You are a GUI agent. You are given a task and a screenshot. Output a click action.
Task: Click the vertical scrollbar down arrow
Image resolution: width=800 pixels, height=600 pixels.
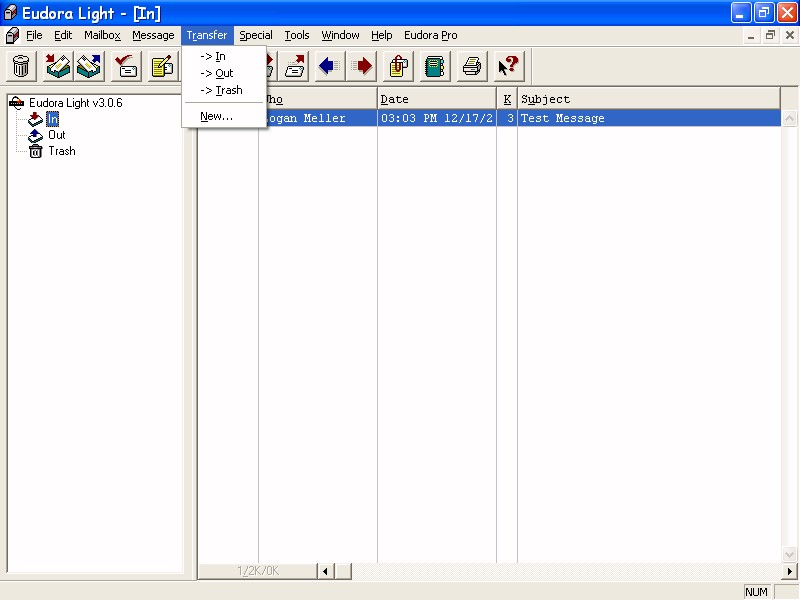(x=789, y=555)
